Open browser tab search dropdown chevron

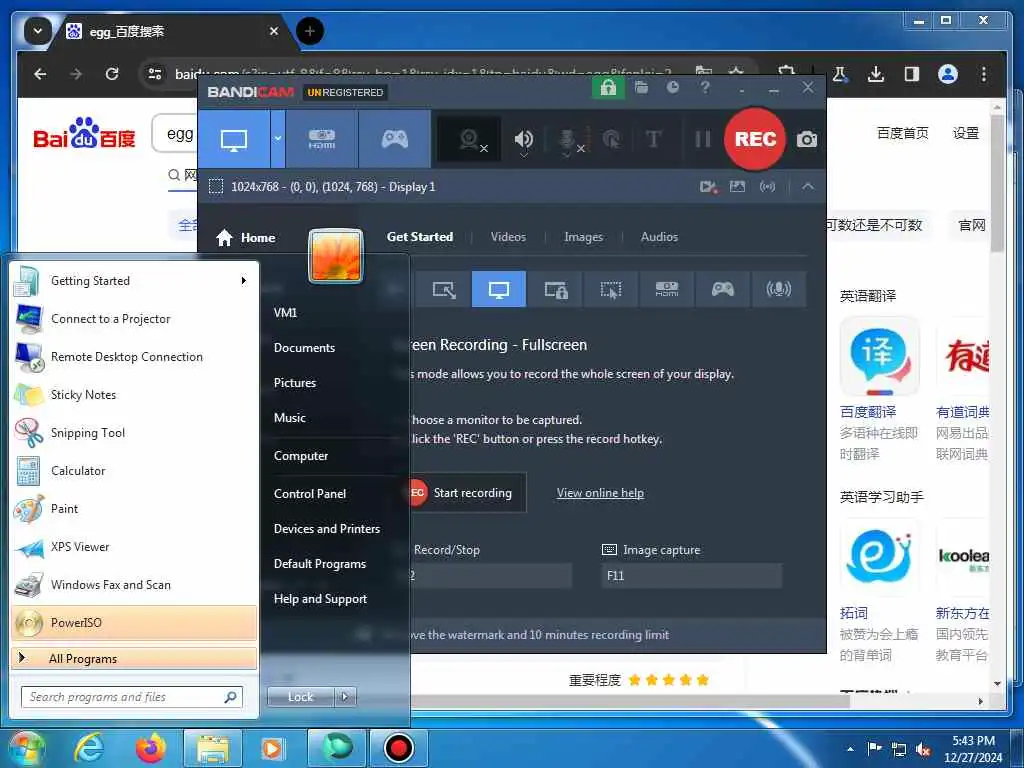[x=38, y=31]
